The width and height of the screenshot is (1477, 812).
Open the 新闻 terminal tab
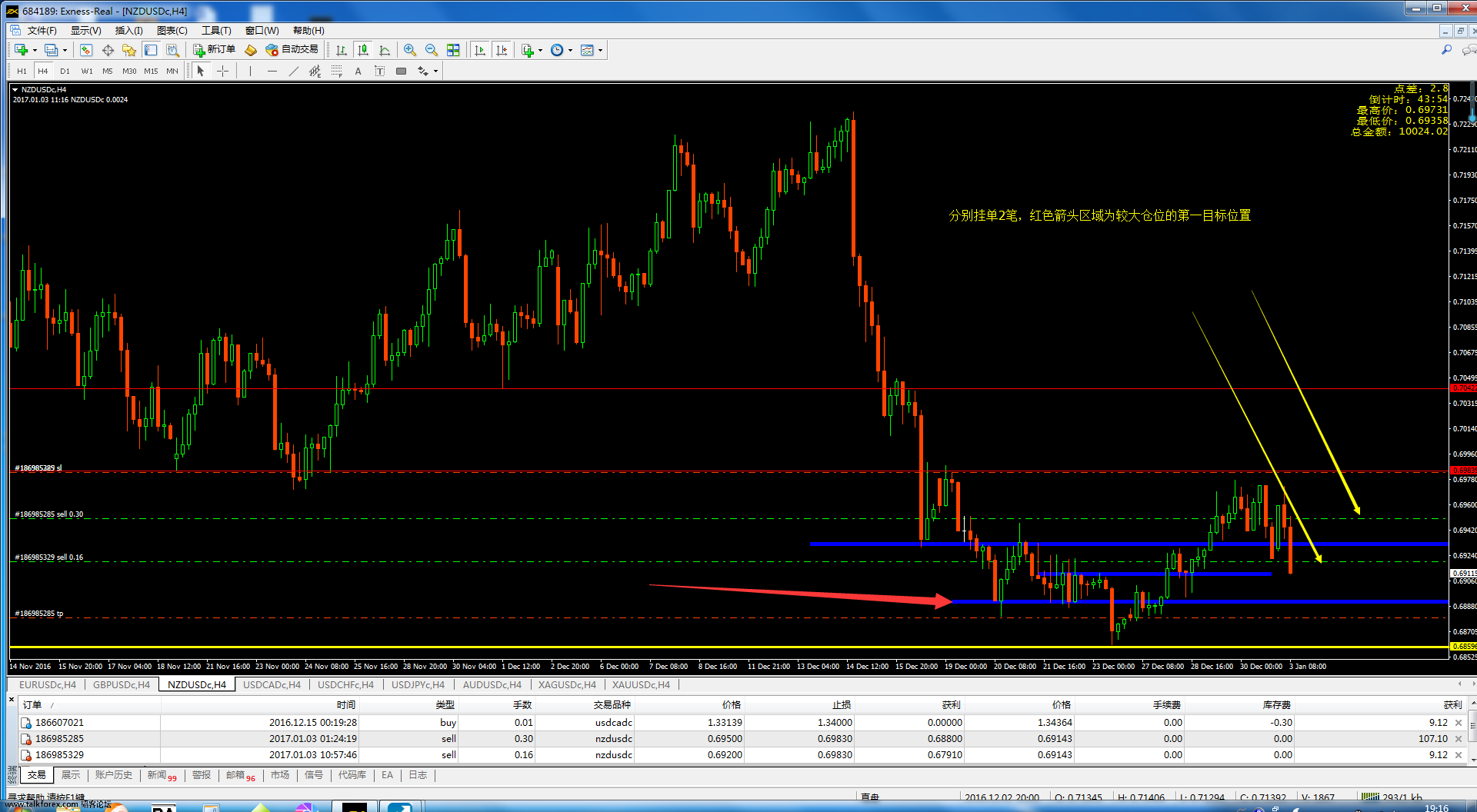[x=162, y=775]
